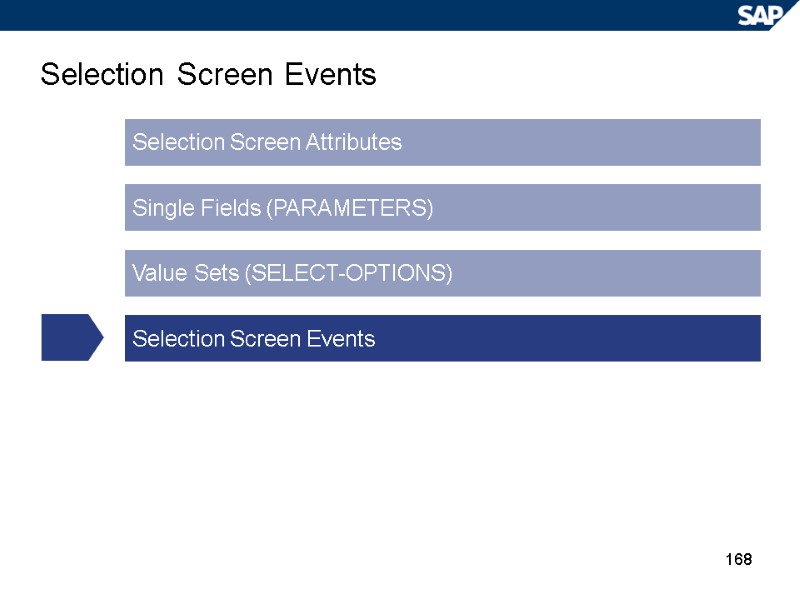Click the slide number 168
The image size is (800, 600).
(737, 558)
